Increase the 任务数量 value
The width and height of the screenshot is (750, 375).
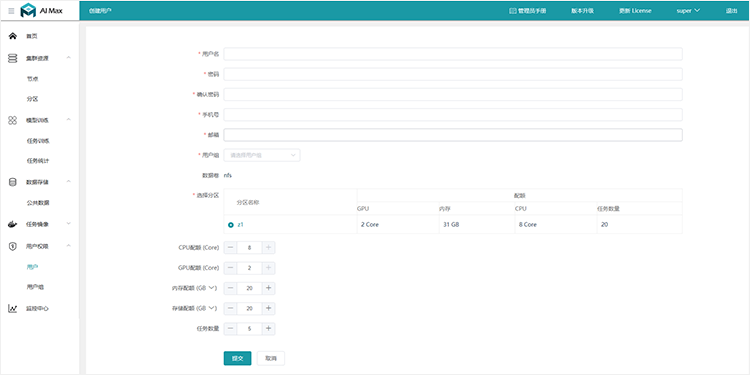click(x=268, y=329)
